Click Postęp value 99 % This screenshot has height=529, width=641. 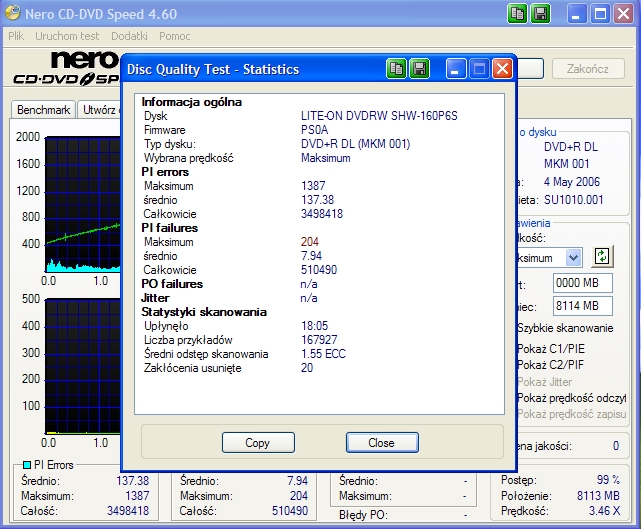(x=608, y=480)
